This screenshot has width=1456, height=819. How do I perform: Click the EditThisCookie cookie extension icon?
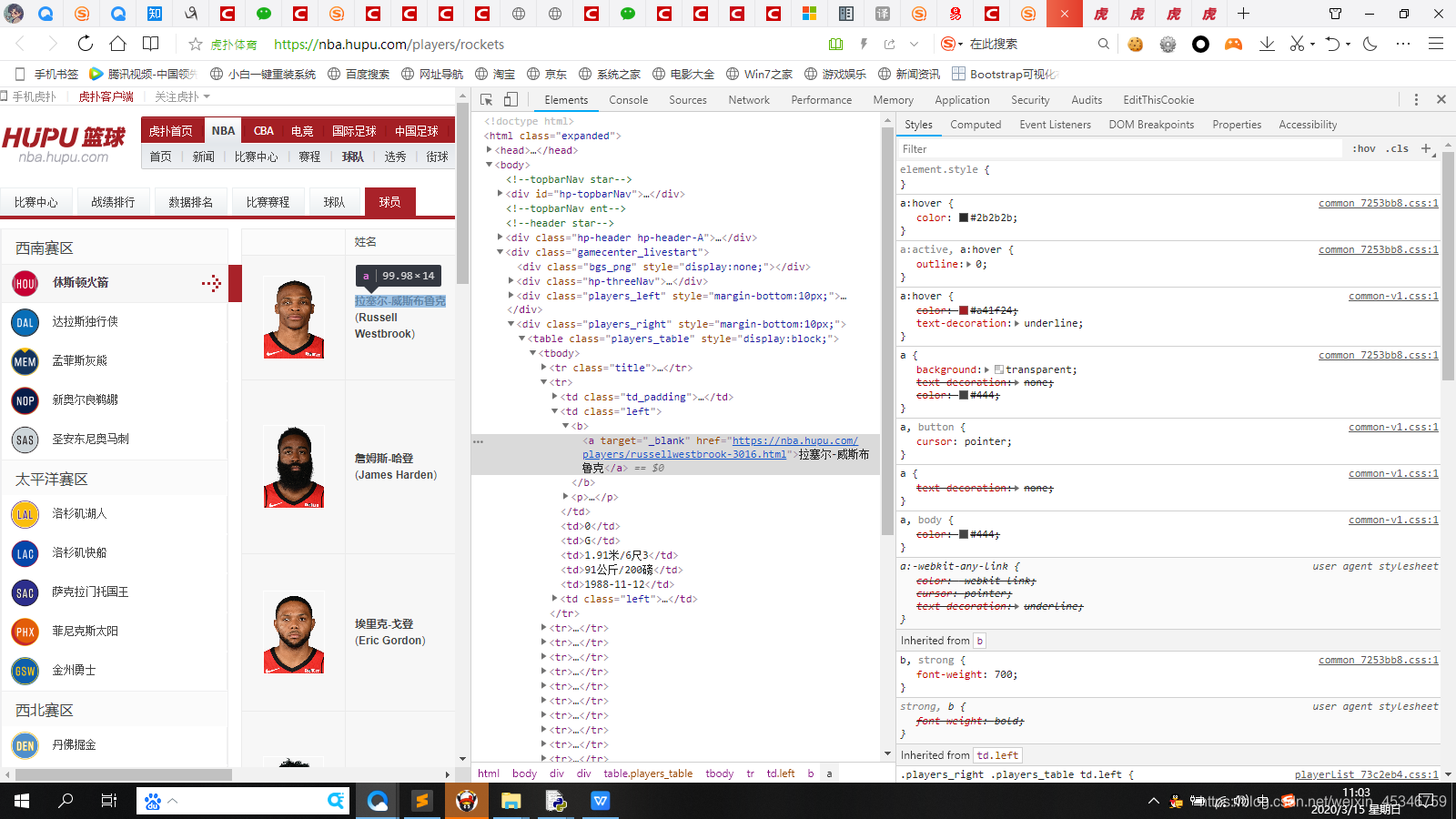[1135, 44]
